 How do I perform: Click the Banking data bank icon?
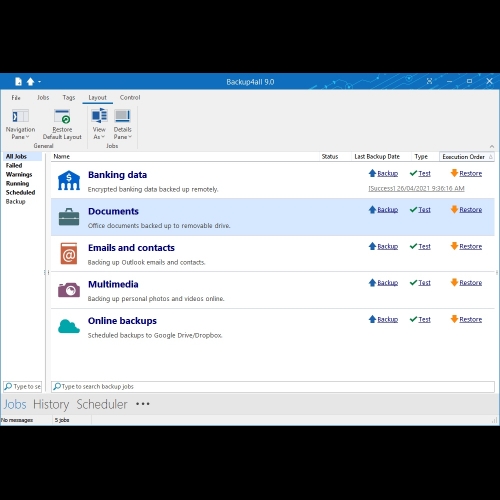pyautogui.click(x=69, y=180)
